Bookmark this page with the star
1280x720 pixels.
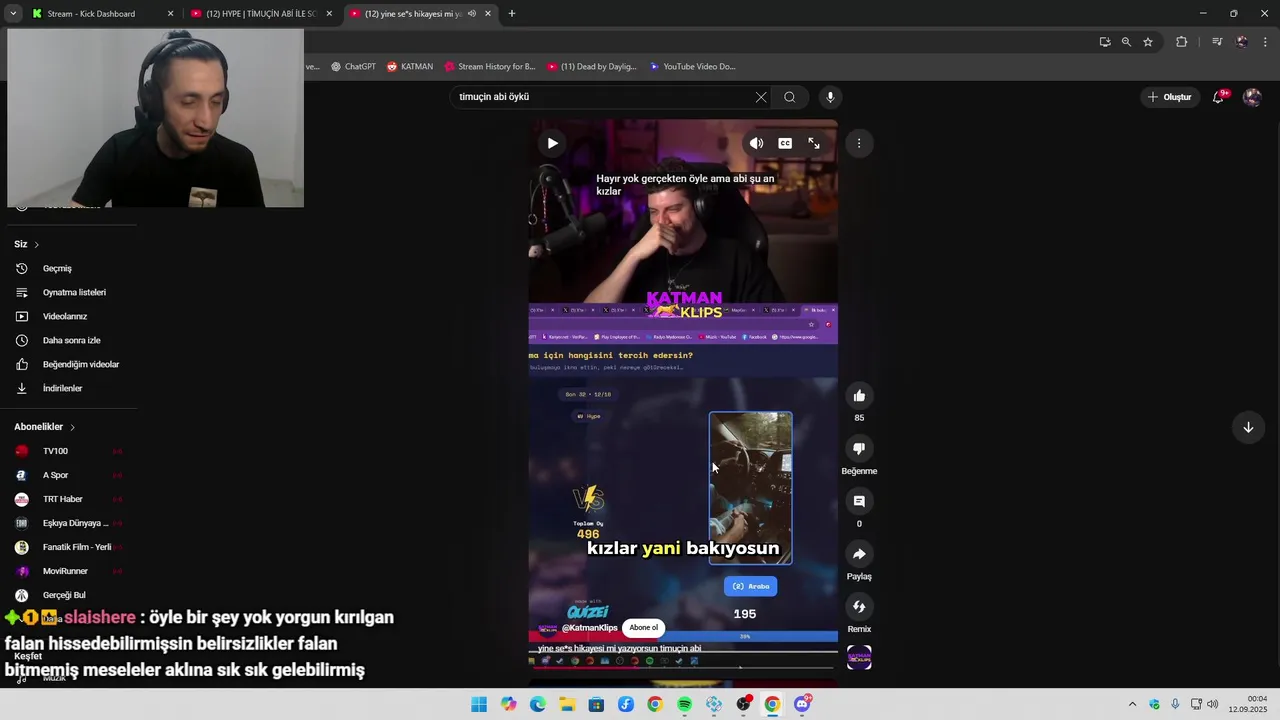tap(1148, 42)
